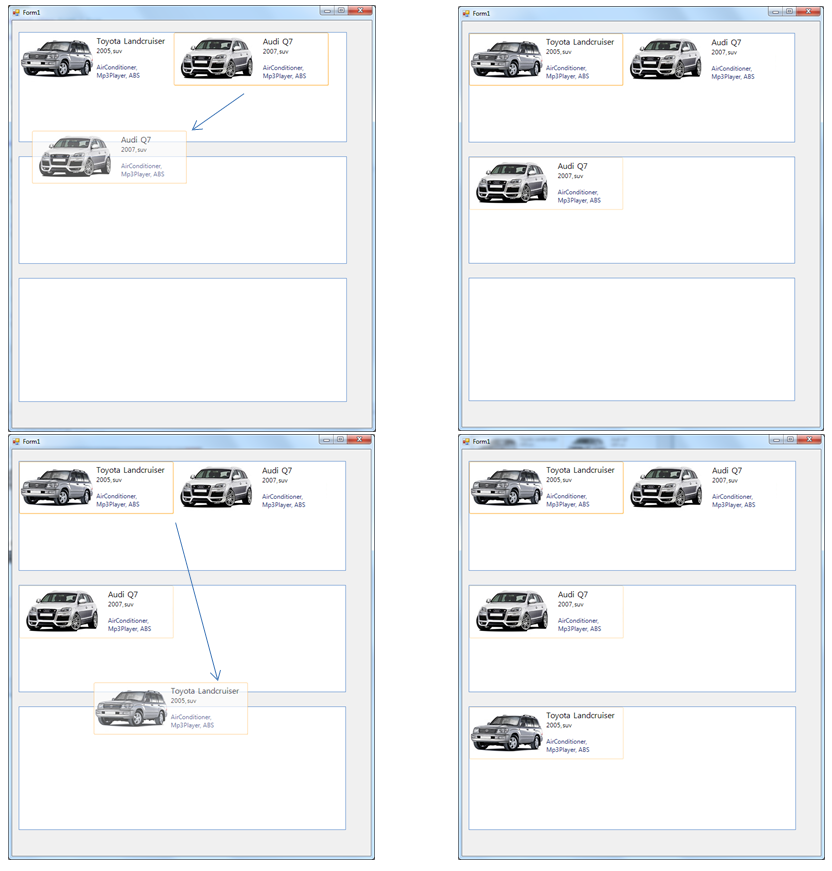Select 'Audi Q7' title in highlighted card, upper-left window
Image resolution: width=832 pixels, height=871 pixels.
coord(278,42)
